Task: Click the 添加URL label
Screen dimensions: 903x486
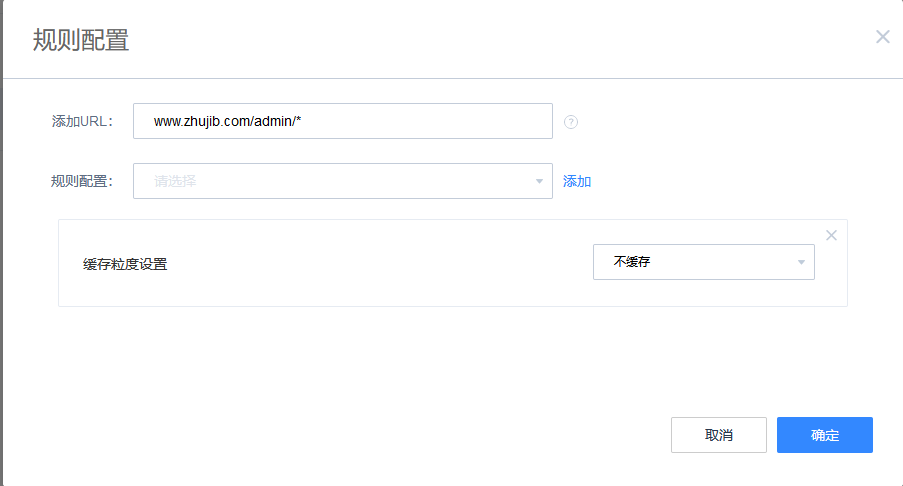Action: tap(82, 121)
